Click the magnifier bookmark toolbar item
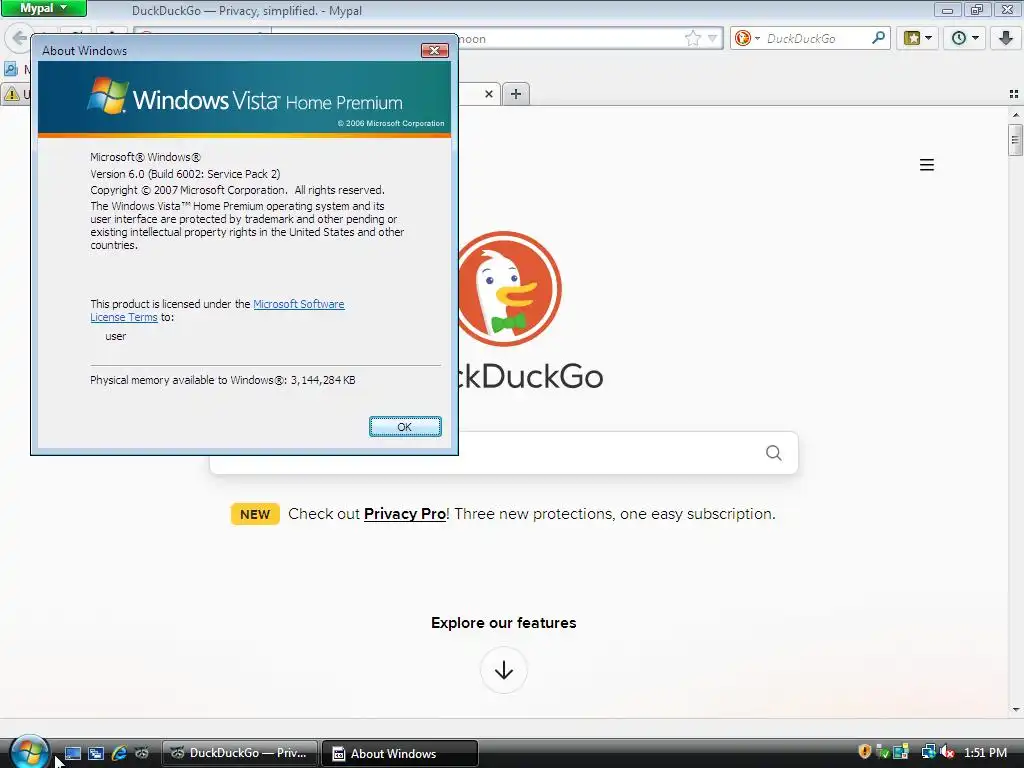Viewport: 1024px width, 768px height. [10, 69]
